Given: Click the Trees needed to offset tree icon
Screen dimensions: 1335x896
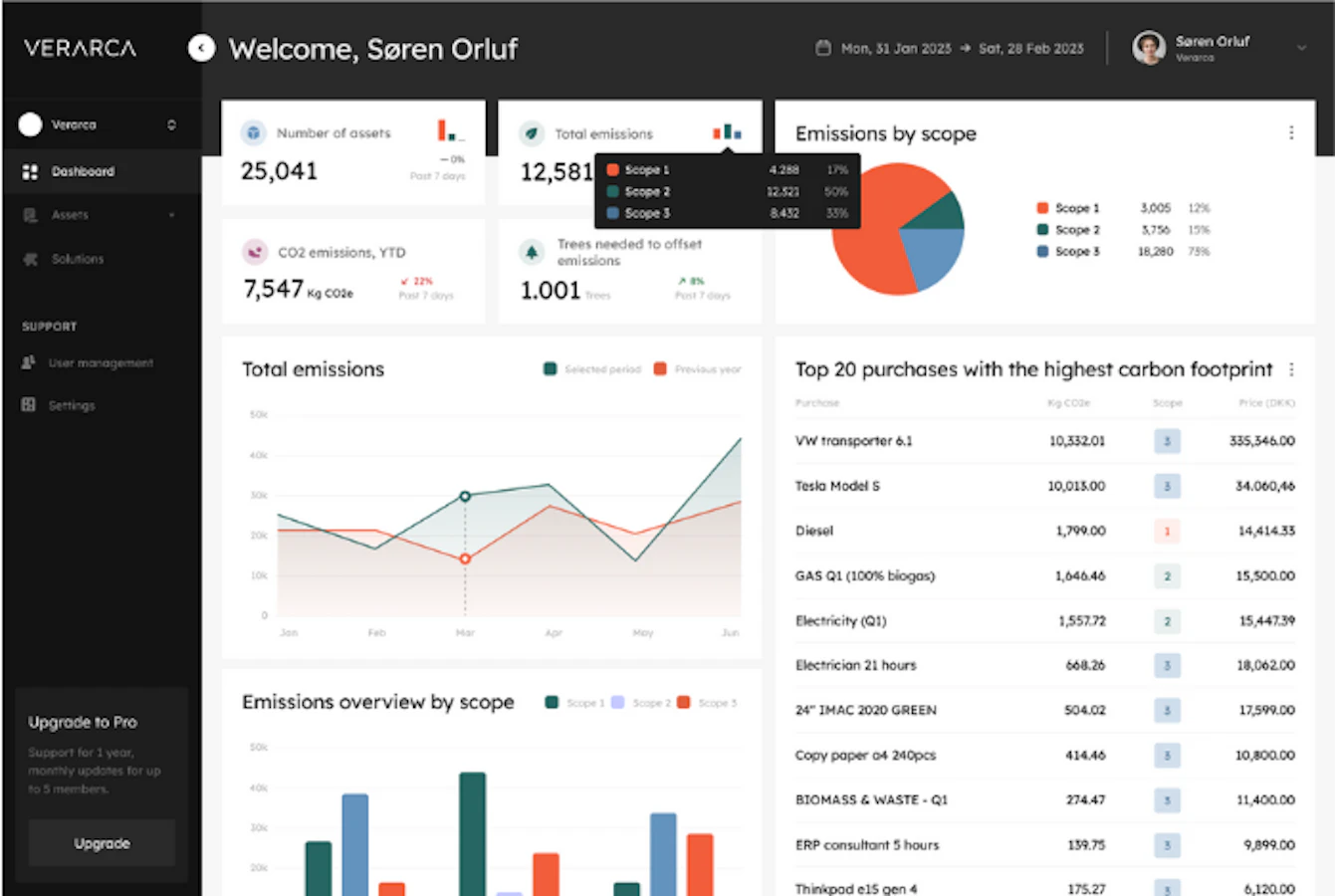Looking at the screenshot, I should (532, 252).
